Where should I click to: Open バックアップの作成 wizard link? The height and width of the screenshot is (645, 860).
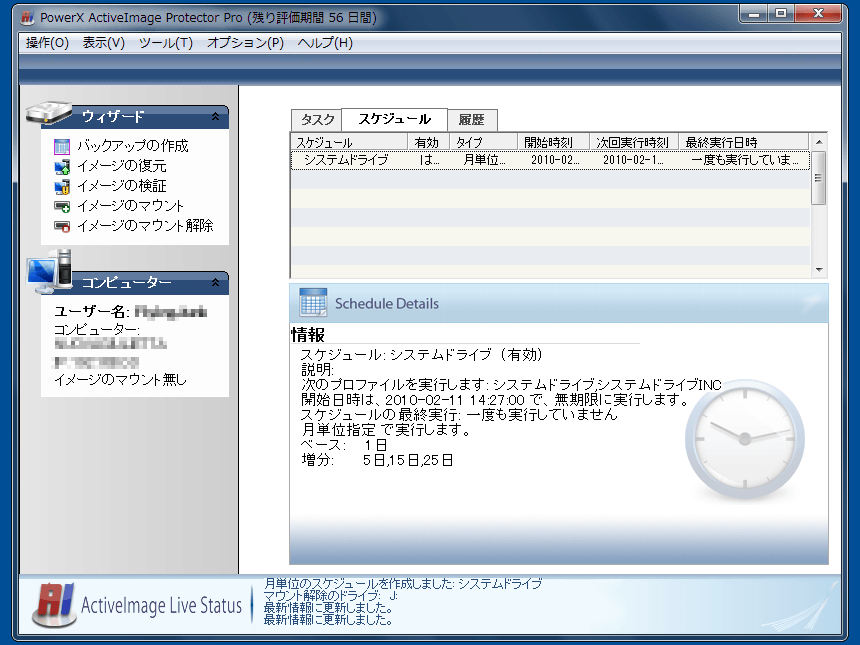point(133,146)
